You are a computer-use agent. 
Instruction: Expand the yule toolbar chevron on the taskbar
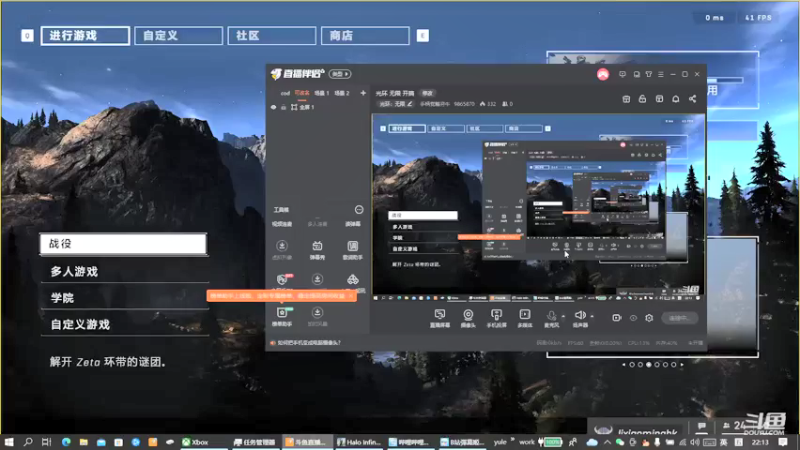[512, 440]
